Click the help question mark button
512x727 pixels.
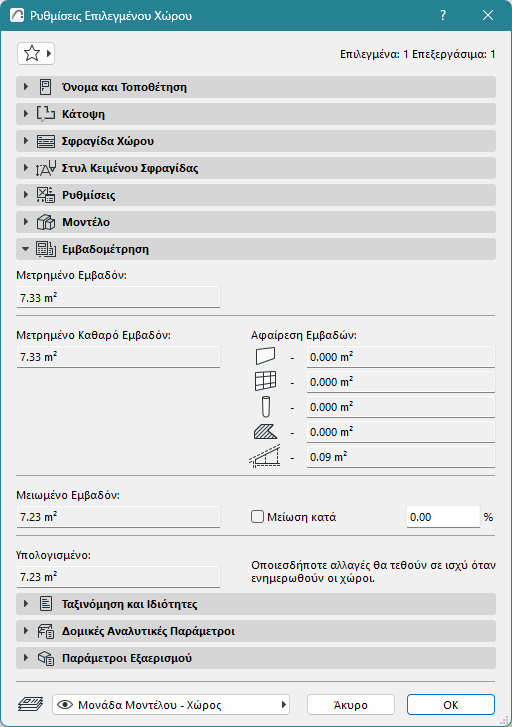point(443,15)
